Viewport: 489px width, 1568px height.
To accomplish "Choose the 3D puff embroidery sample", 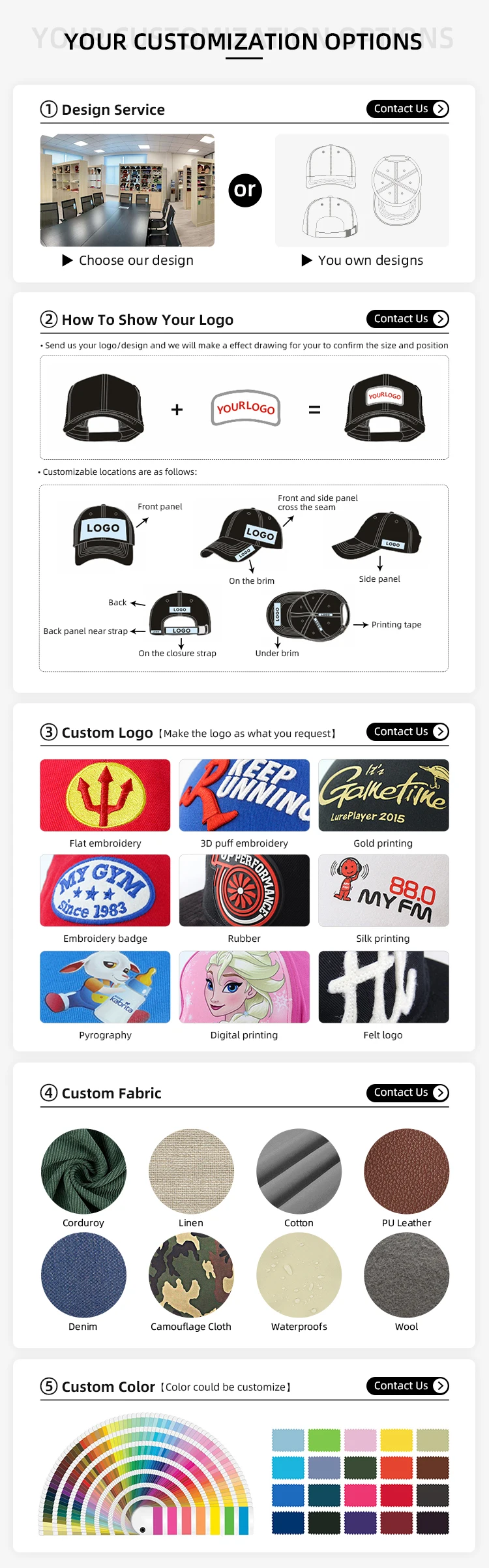I will [x=244, y=795].
